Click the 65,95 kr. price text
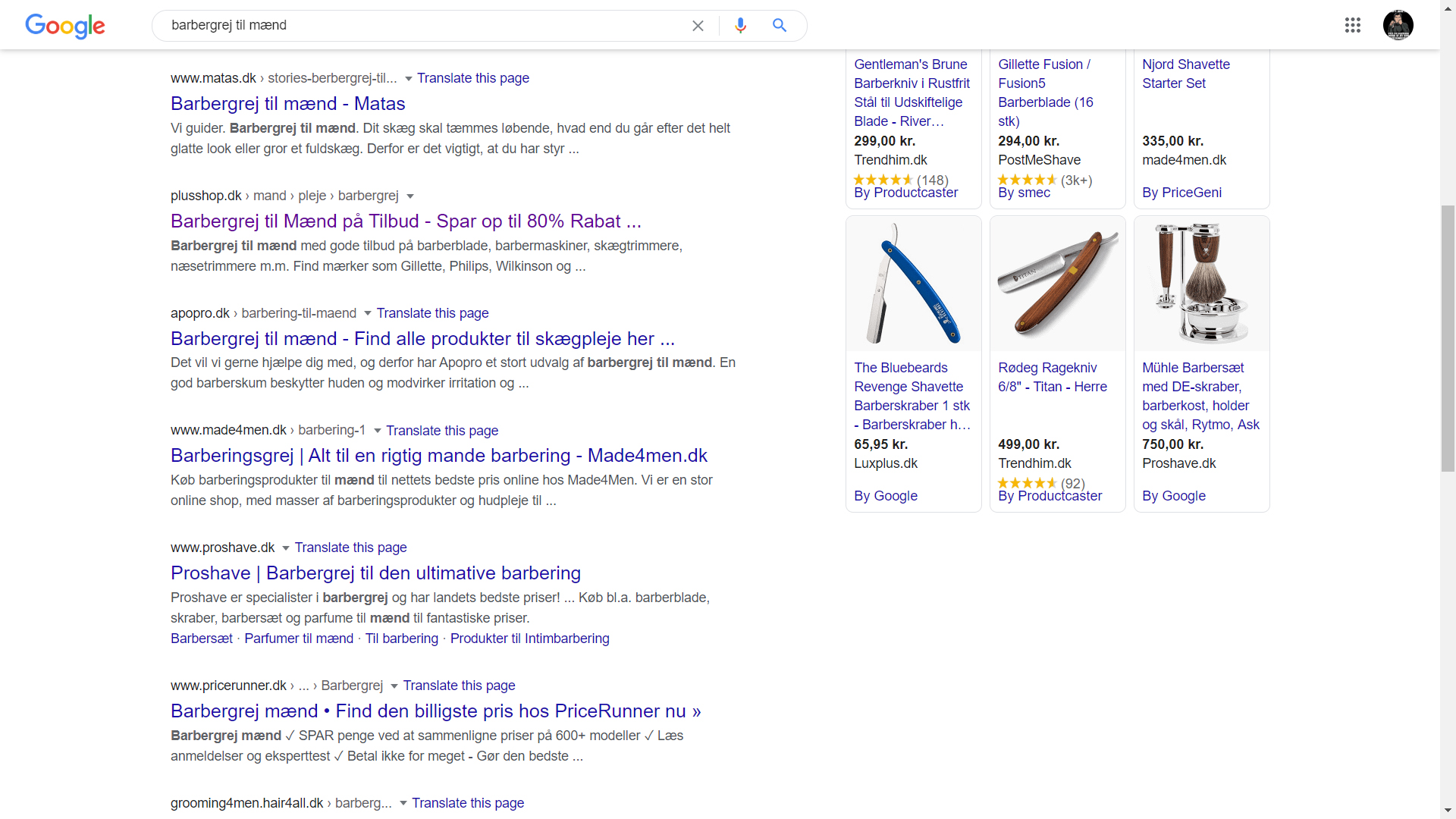Image resolution: width=1456 pixels, height=819 pixels. (x=881, y=444)
